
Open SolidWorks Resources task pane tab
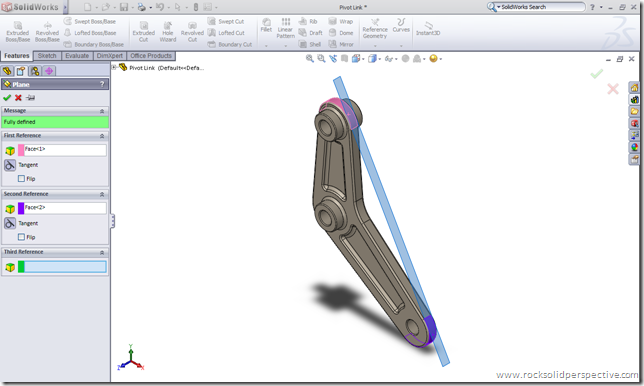coord(635,87)
